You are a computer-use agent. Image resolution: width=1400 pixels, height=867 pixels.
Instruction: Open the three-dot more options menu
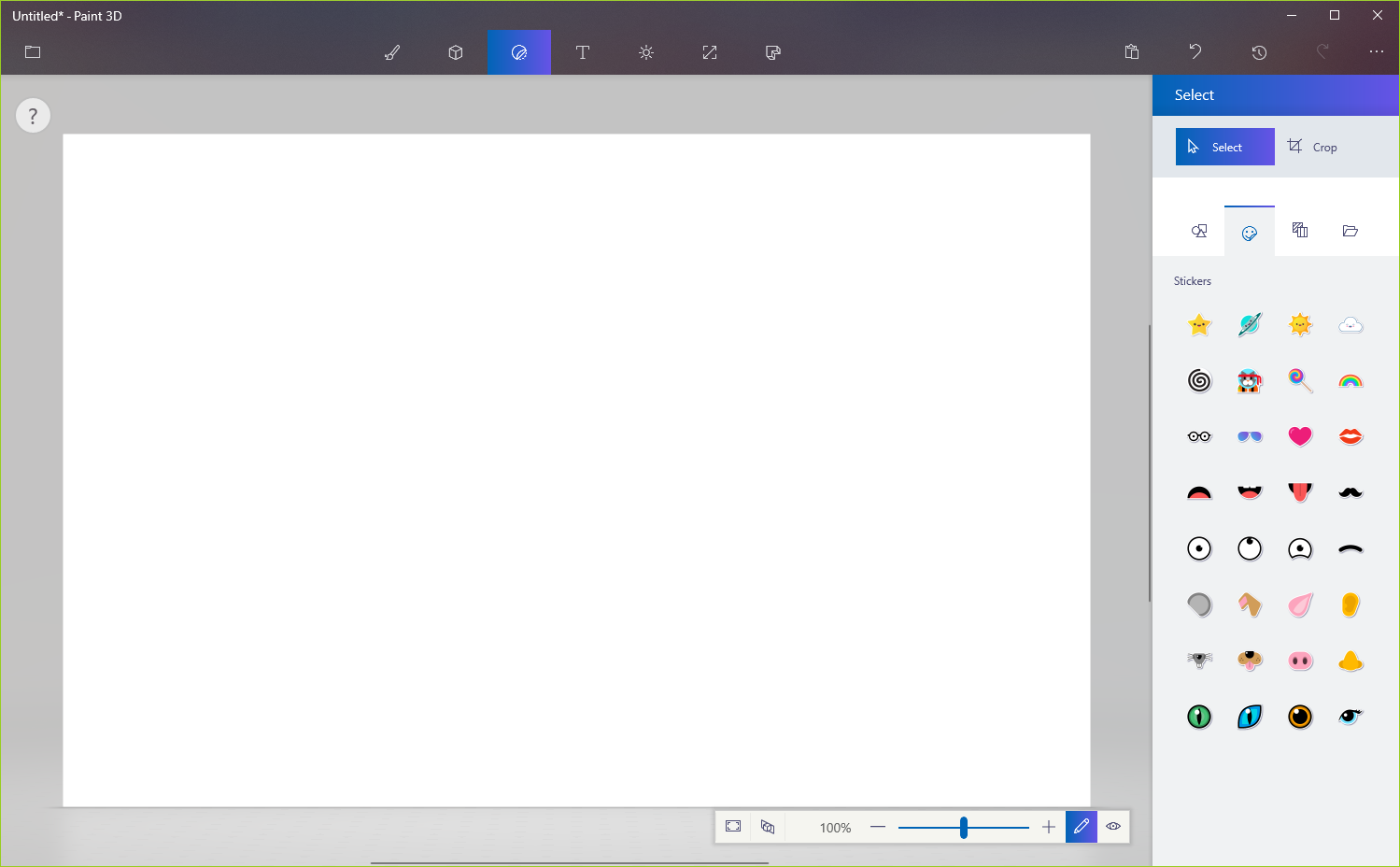tap(1377, 52)
